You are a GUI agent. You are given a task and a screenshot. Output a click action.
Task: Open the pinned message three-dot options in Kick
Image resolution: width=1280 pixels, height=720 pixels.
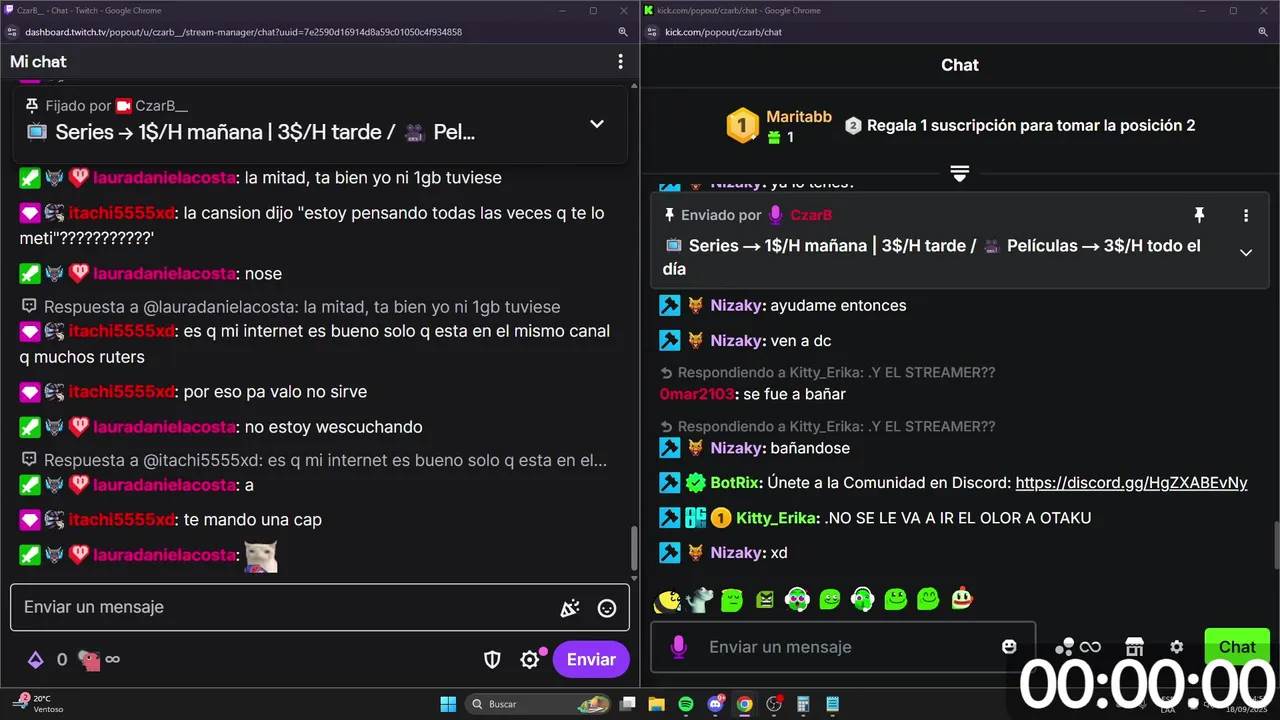click(1246, 215)
